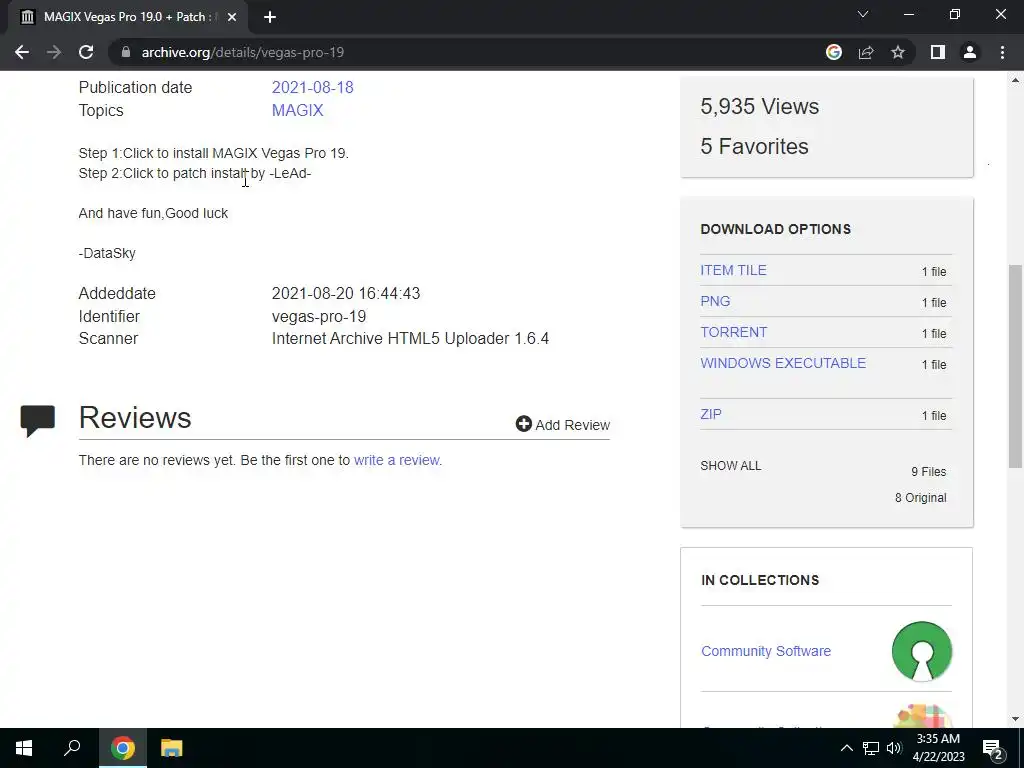The width and height of the screenshot is (1024, 768).
Task: Open network status tray icon
Action: [x=871, y=748]
